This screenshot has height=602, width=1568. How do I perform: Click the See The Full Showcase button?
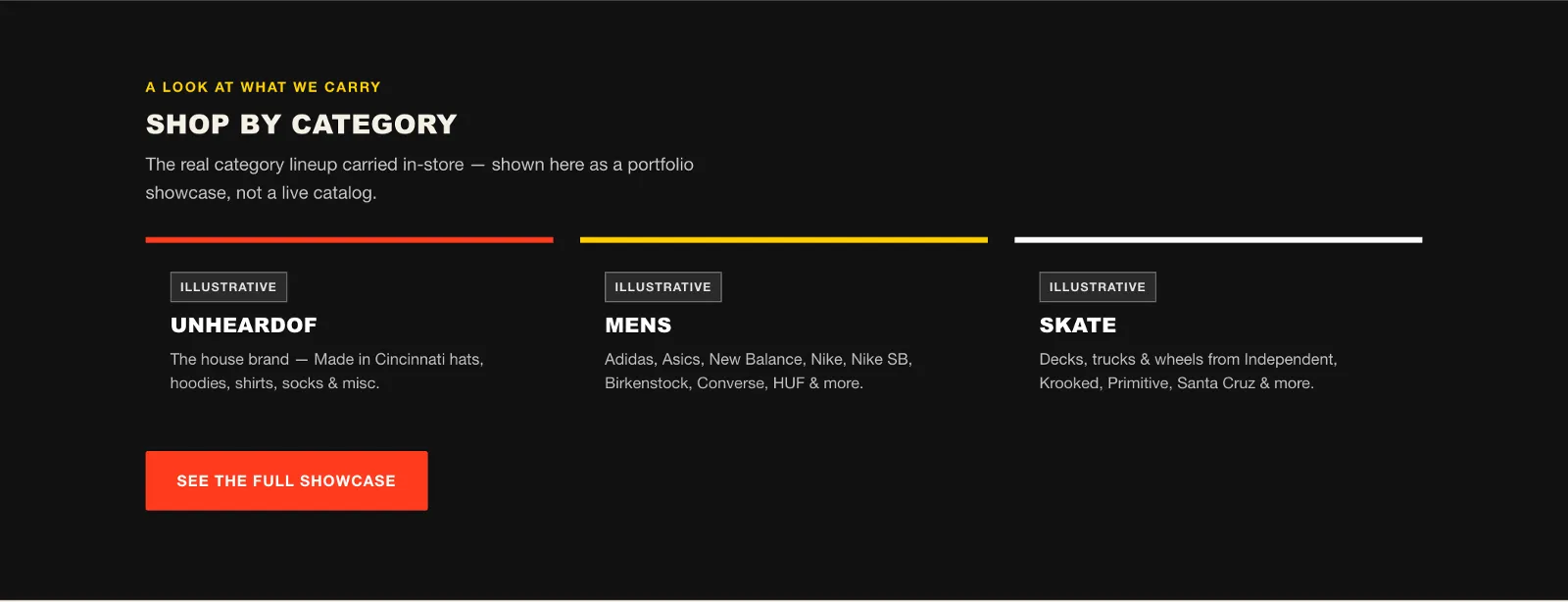click(286, 480)
